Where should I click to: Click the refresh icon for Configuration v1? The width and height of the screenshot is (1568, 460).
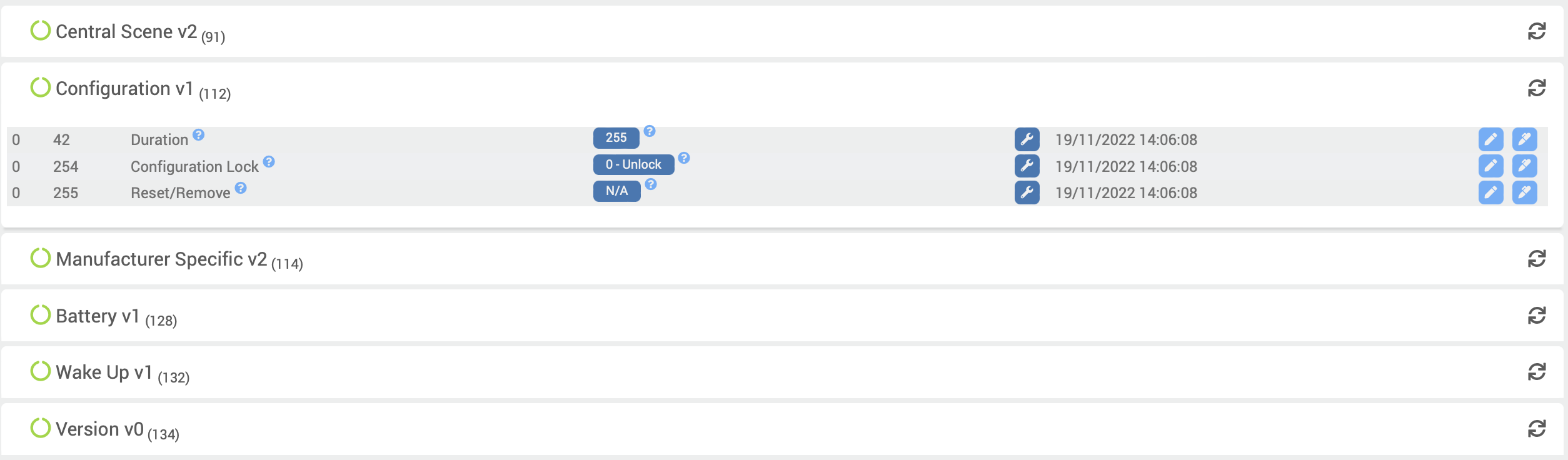(1536, 88)
